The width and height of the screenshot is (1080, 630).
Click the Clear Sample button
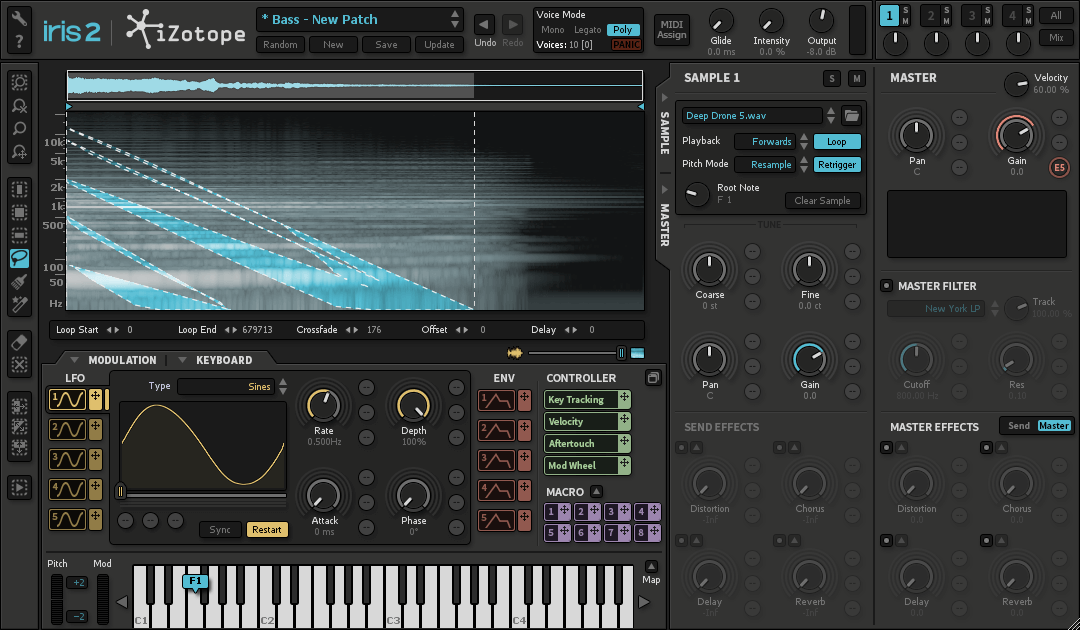click(x=822, y=200)
